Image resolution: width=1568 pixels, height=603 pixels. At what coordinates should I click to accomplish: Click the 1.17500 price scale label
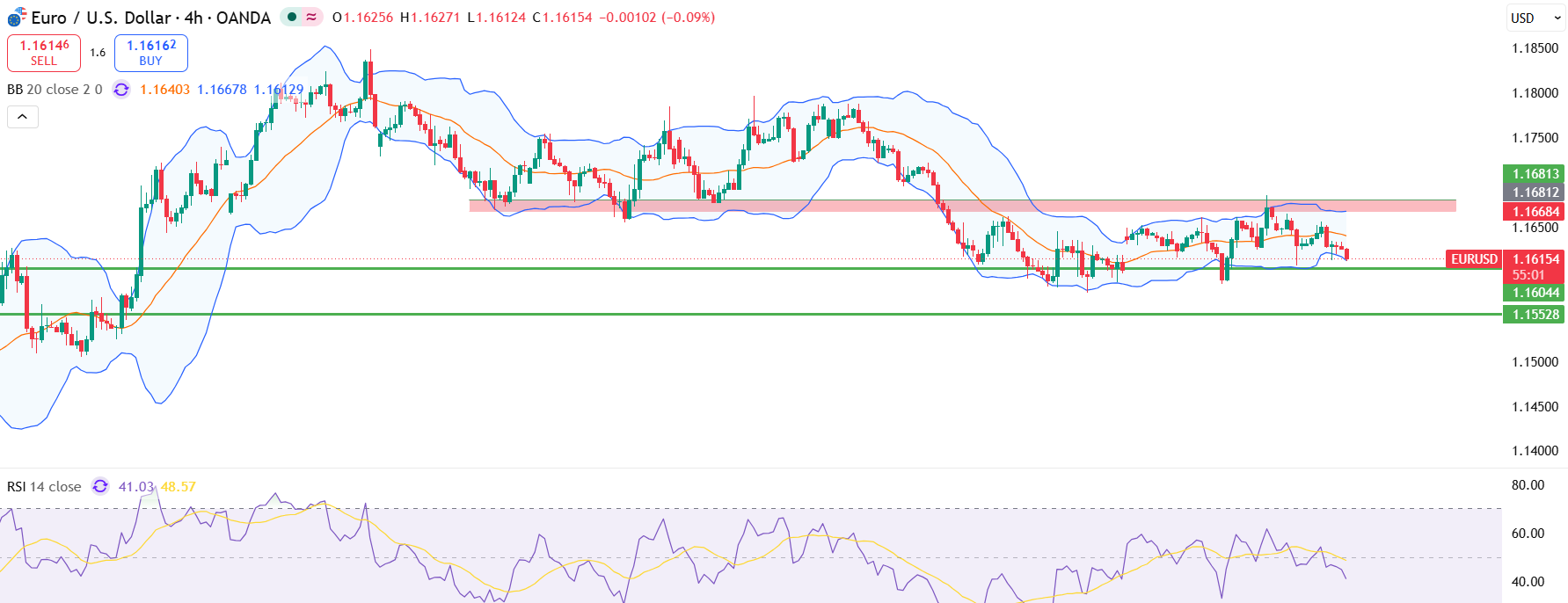(x=1535, y=138)
